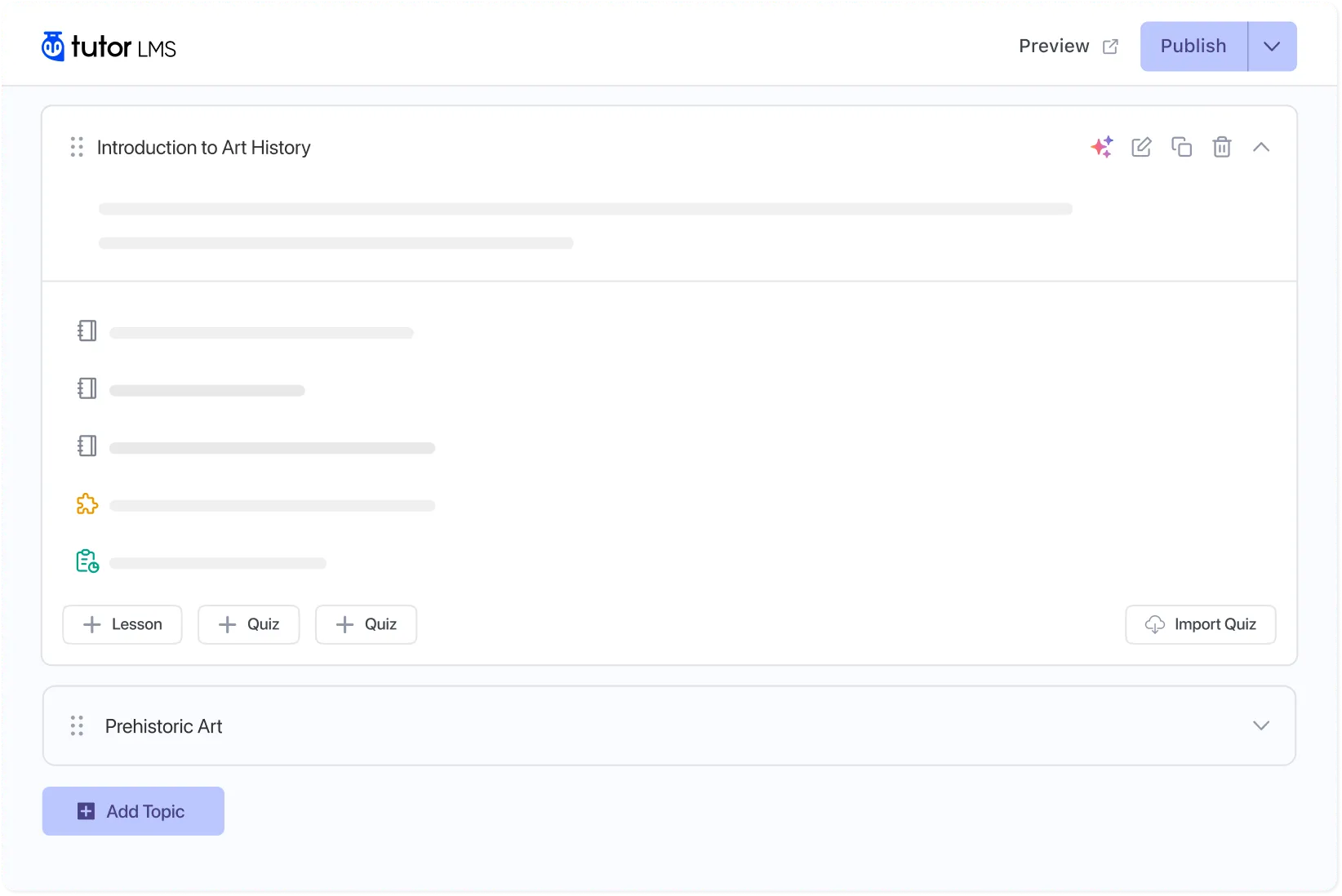Delete the Introduction to Art History topic
Viewport: 1342px width, 896px height.
coord(1221,147)
